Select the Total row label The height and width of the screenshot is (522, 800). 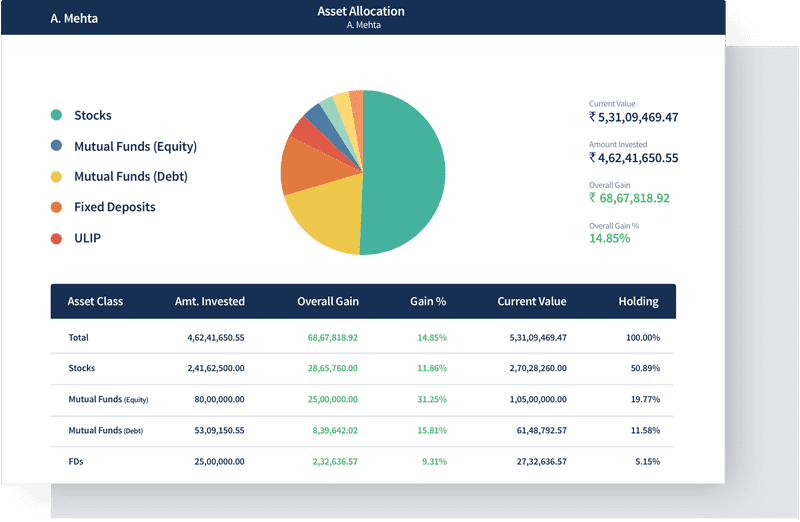pos(79,337)
